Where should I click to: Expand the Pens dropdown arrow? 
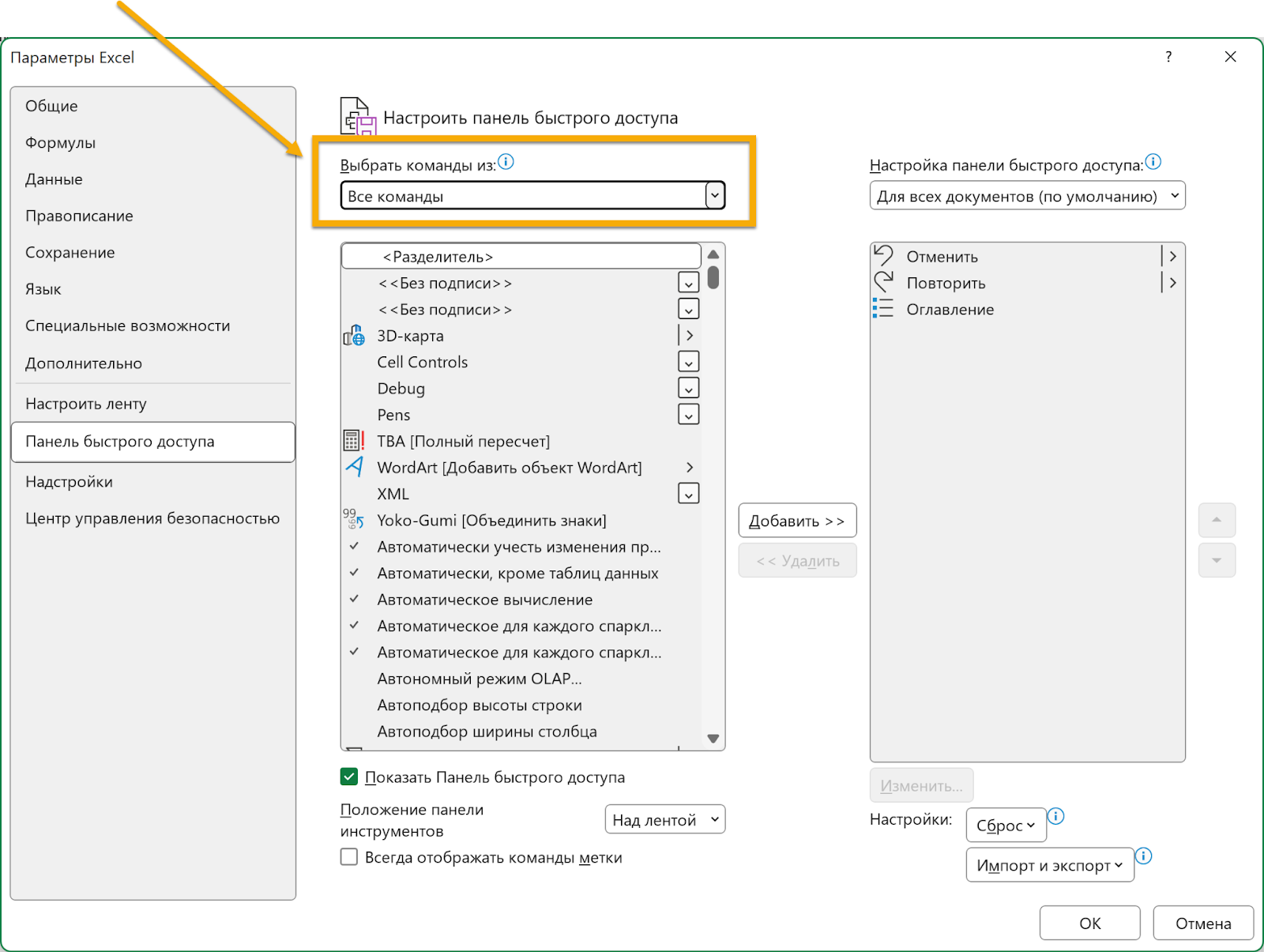(689, 414)
